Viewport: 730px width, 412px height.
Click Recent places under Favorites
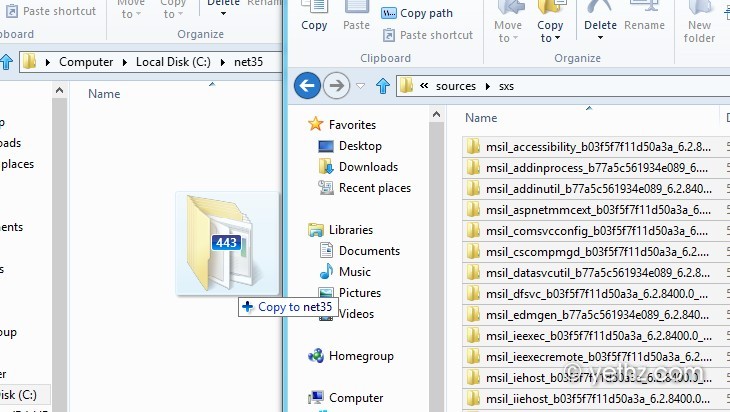click(x=374, y=188)
